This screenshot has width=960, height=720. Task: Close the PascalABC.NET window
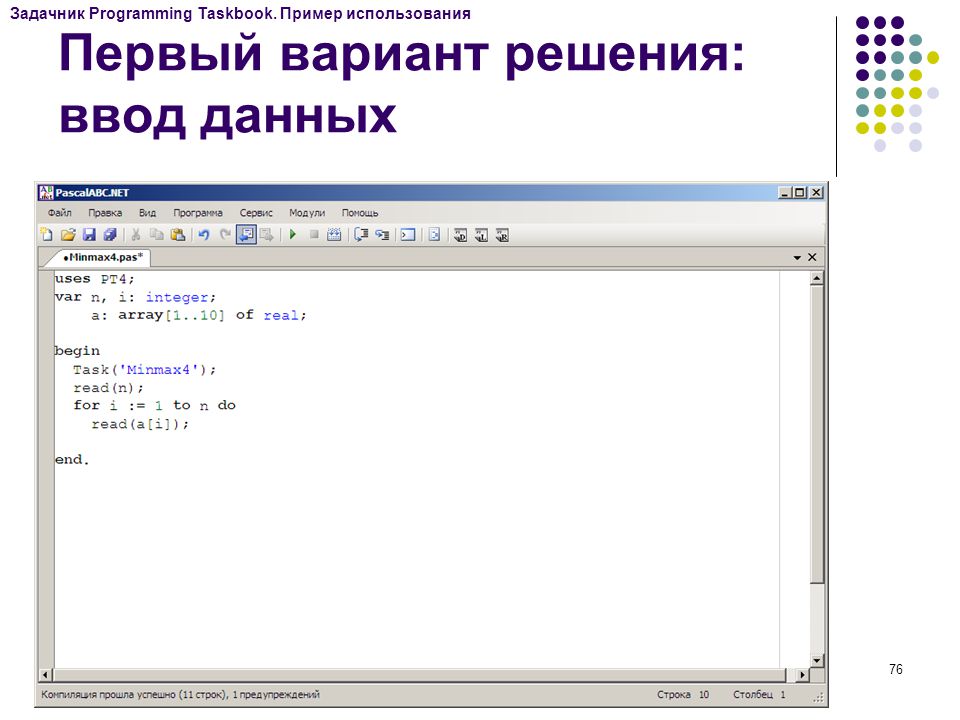pyautogui.click(x=816, y=193)
